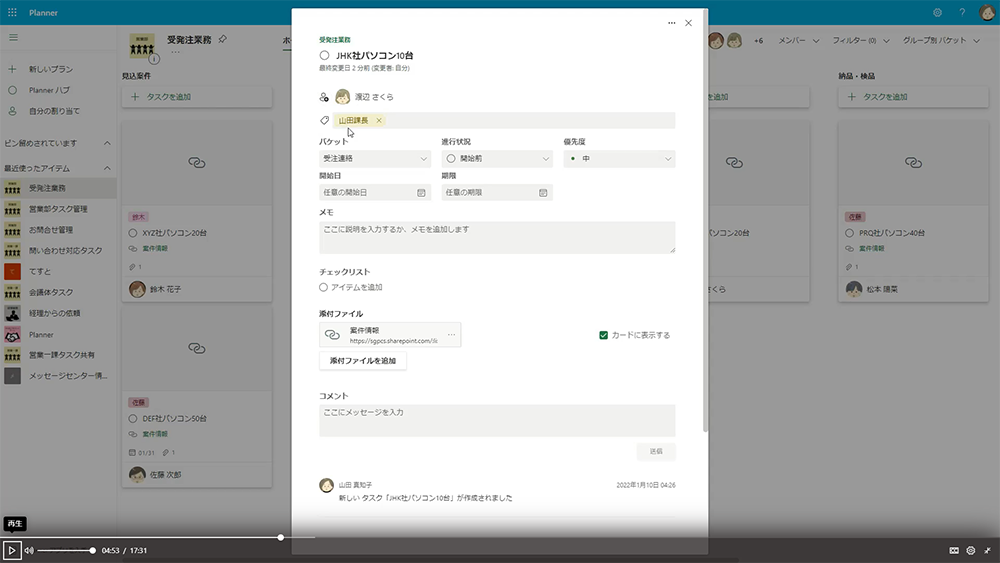Open the due date calendar icon

tap(543, 193)
